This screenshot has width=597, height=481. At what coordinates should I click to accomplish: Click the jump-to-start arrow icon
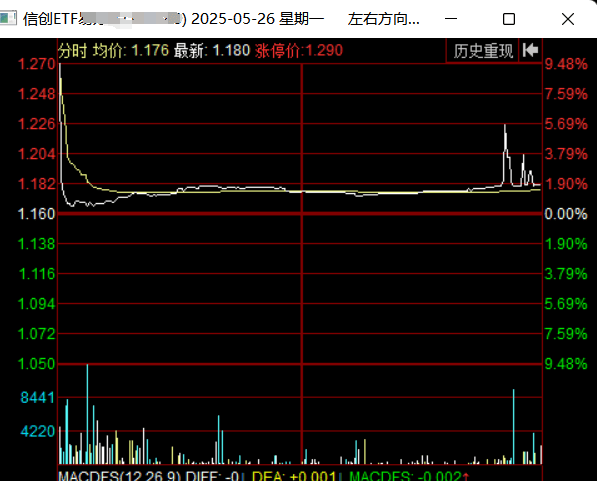(x=530, y=50)
